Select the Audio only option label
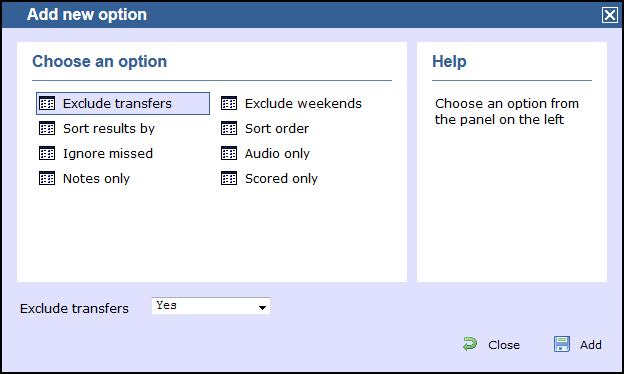The image size is (624, 374). click(277, 154)
